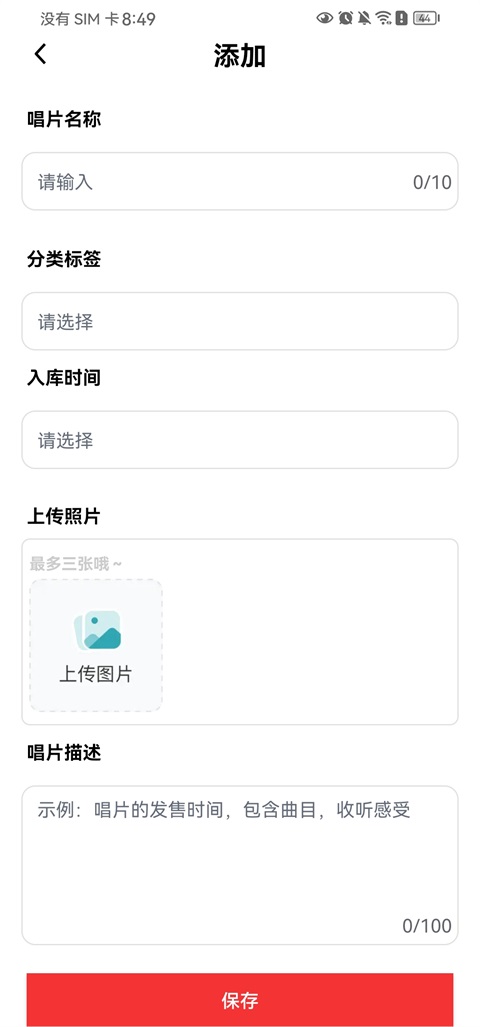Screen dimensions: 480x1027
Task: Open the 分类标签 selector
Action: click(x=240, y=321)
